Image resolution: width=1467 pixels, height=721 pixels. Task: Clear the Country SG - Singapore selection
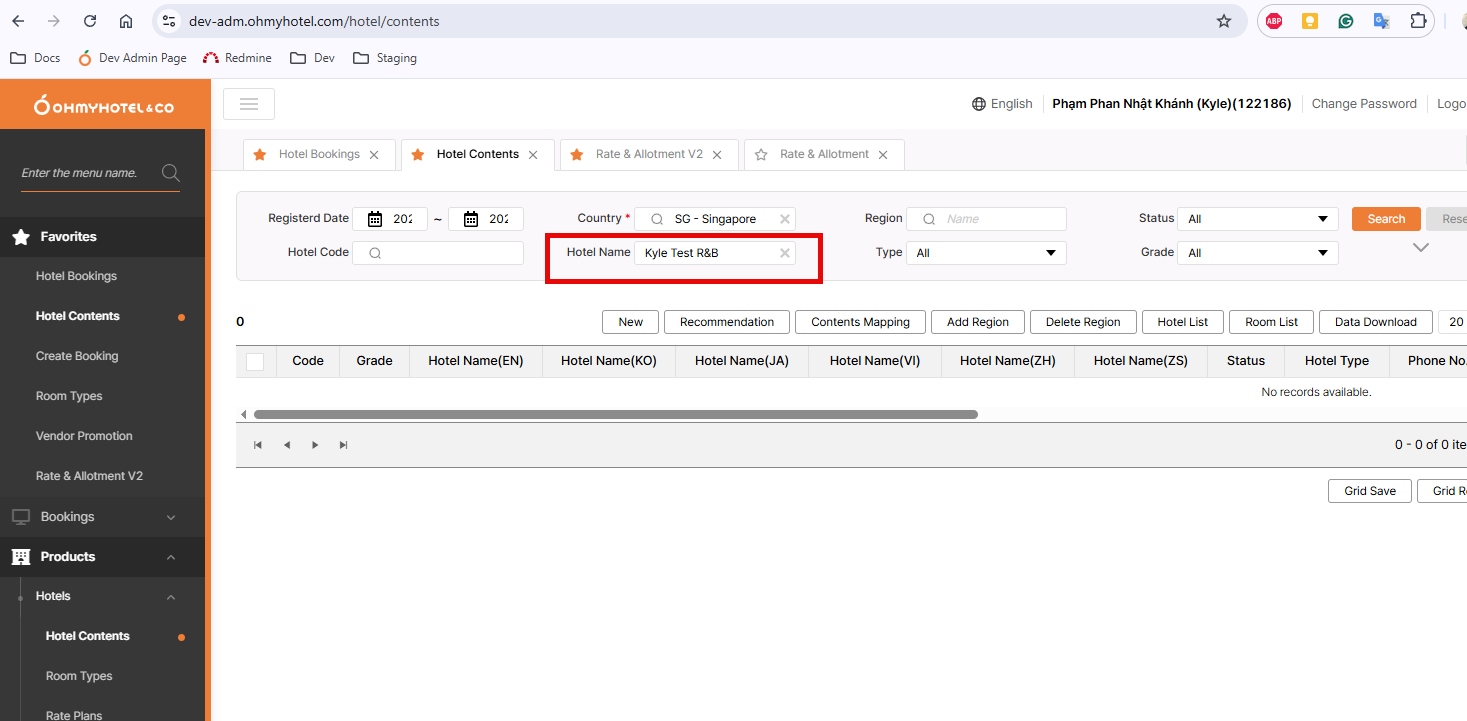click(785, 219)
